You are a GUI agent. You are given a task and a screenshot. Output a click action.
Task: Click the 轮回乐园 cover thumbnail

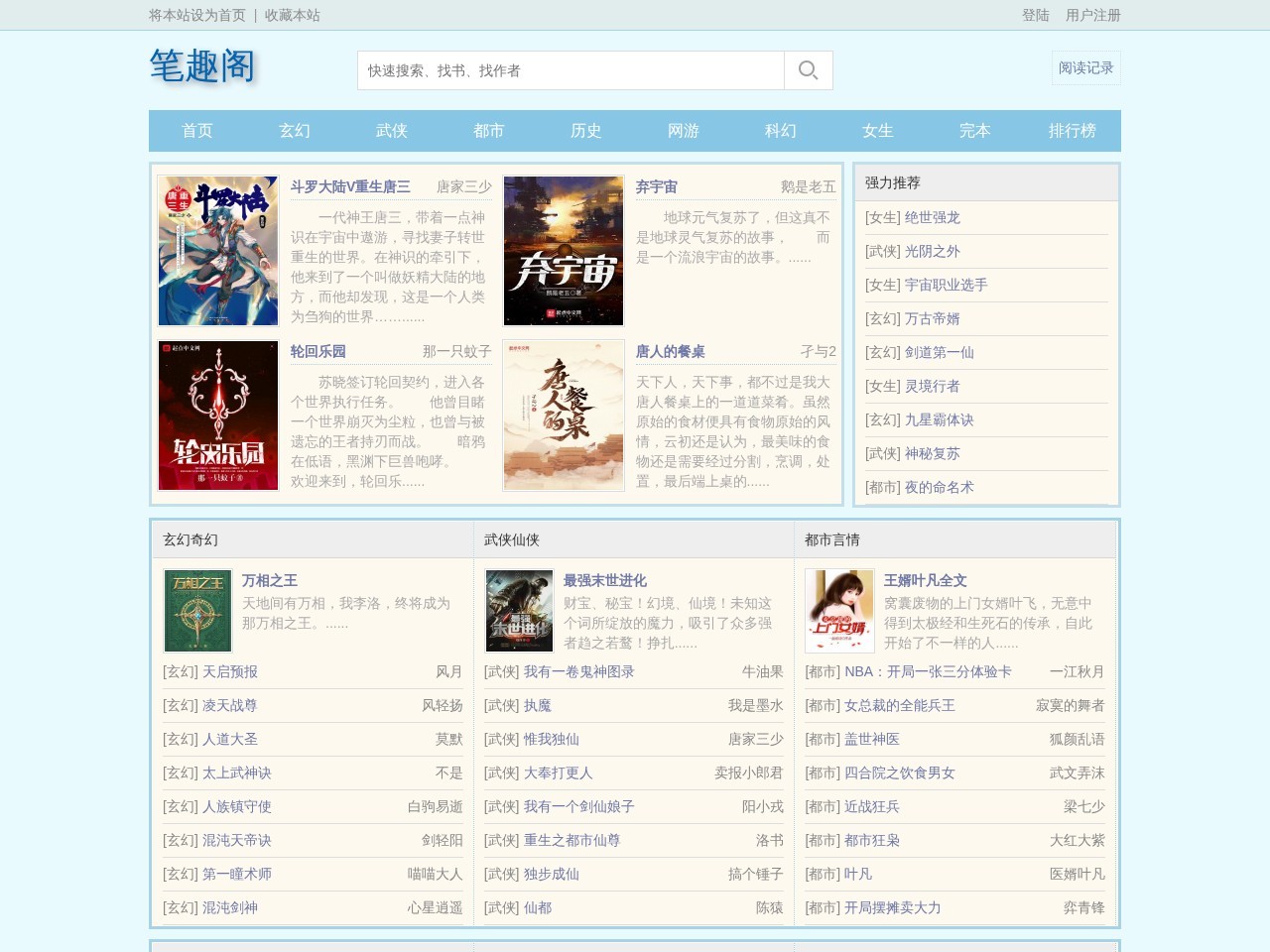(x=218, y=416)
